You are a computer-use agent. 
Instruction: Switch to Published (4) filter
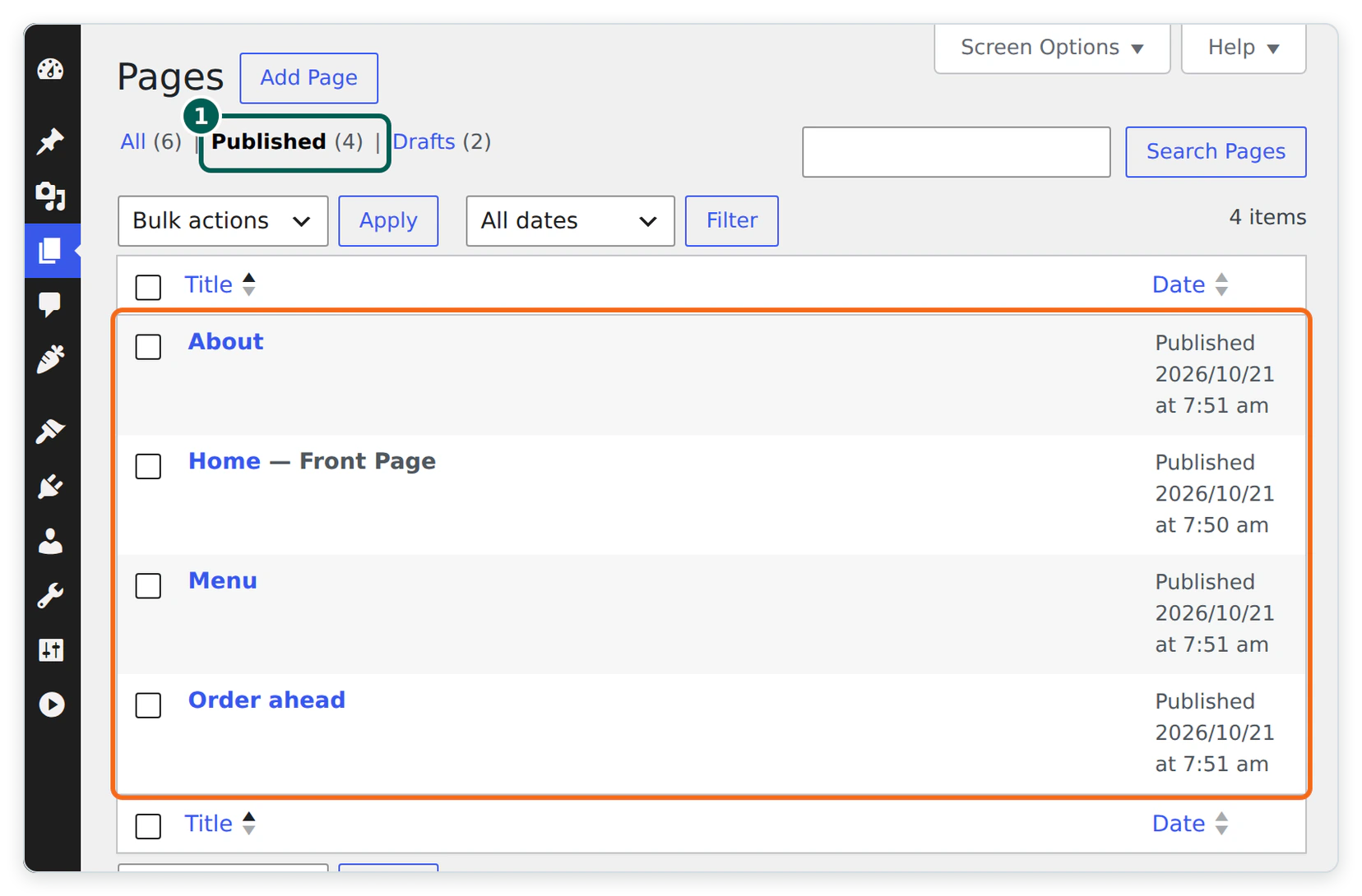[x=287, y=141]
